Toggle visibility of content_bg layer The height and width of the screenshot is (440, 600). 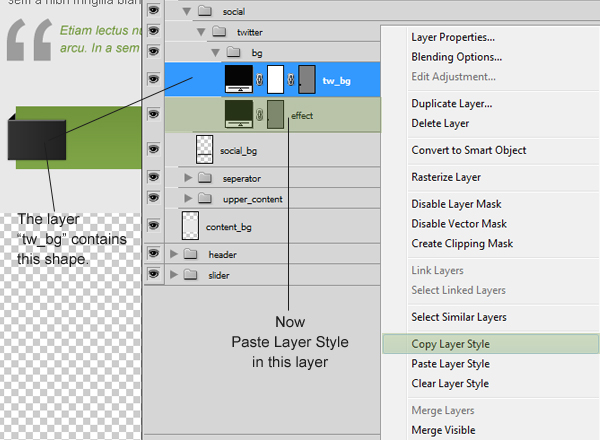[x=153, y=225]
